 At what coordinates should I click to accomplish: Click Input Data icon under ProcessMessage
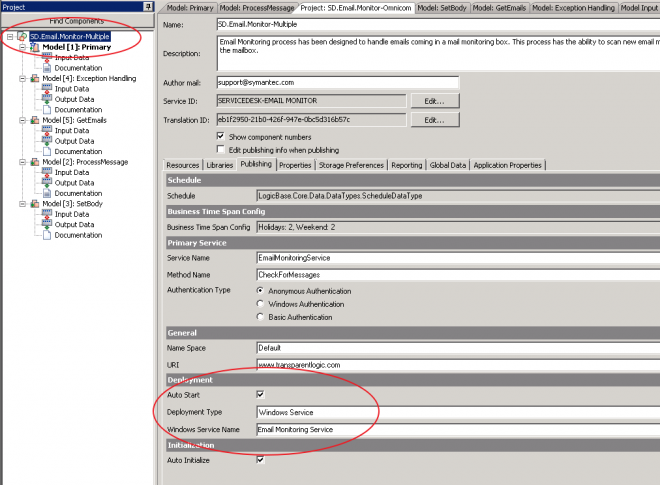click(47, 172)
